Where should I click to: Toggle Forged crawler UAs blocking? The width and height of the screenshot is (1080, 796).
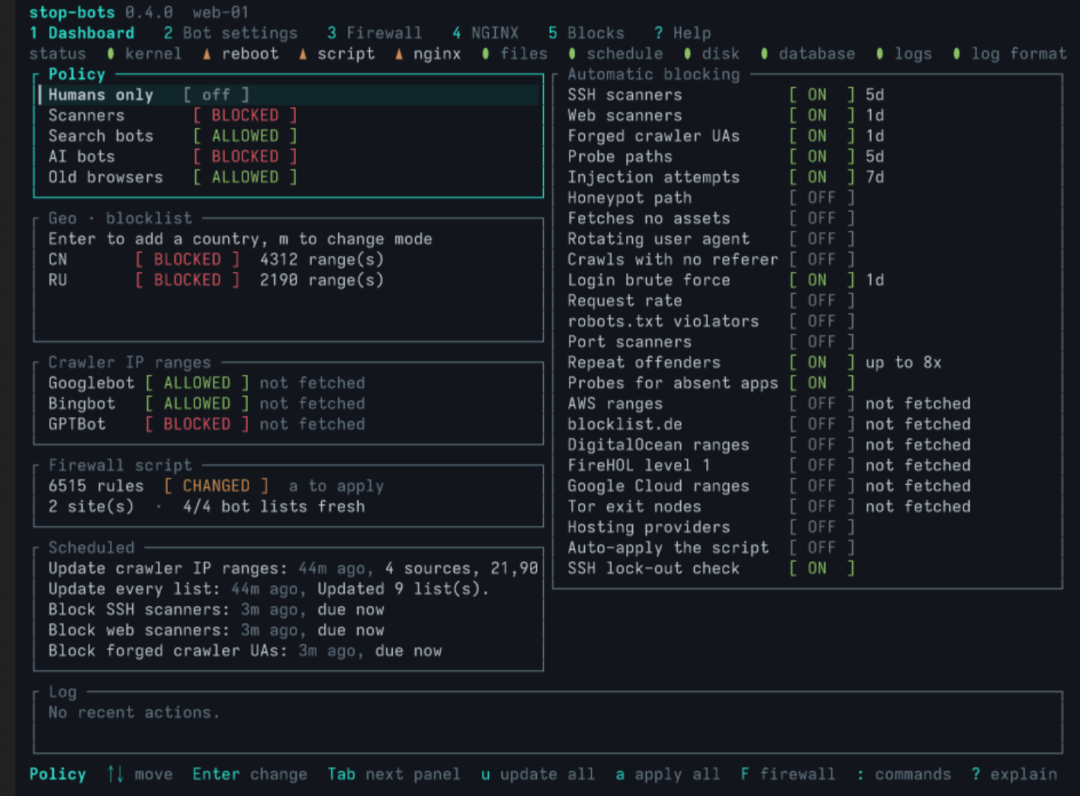(x=822, y=136)
